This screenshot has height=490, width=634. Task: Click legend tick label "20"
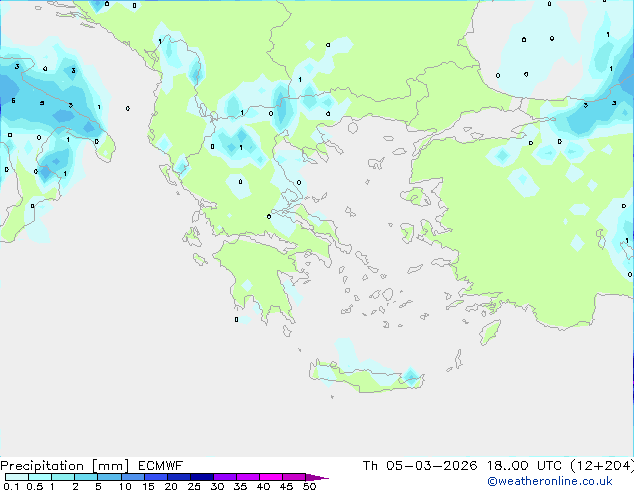pos(171,486)
